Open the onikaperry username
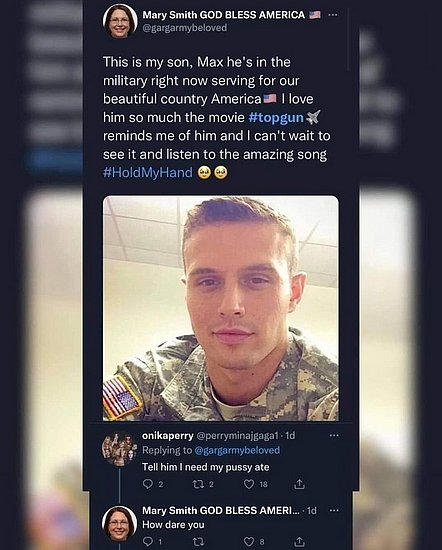 coord(168,436)
